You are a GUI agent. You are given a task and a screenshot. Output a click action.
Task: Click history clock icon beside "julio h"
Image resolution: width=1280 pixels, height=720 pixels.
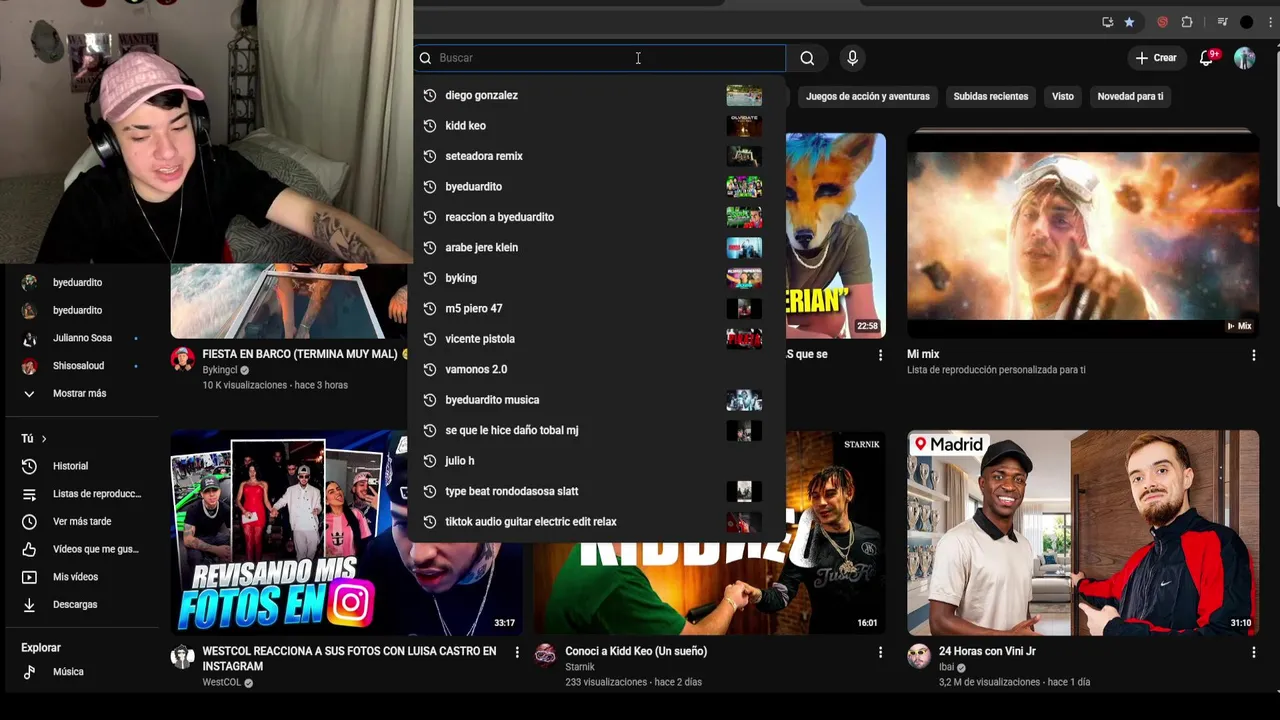point(430,461)
